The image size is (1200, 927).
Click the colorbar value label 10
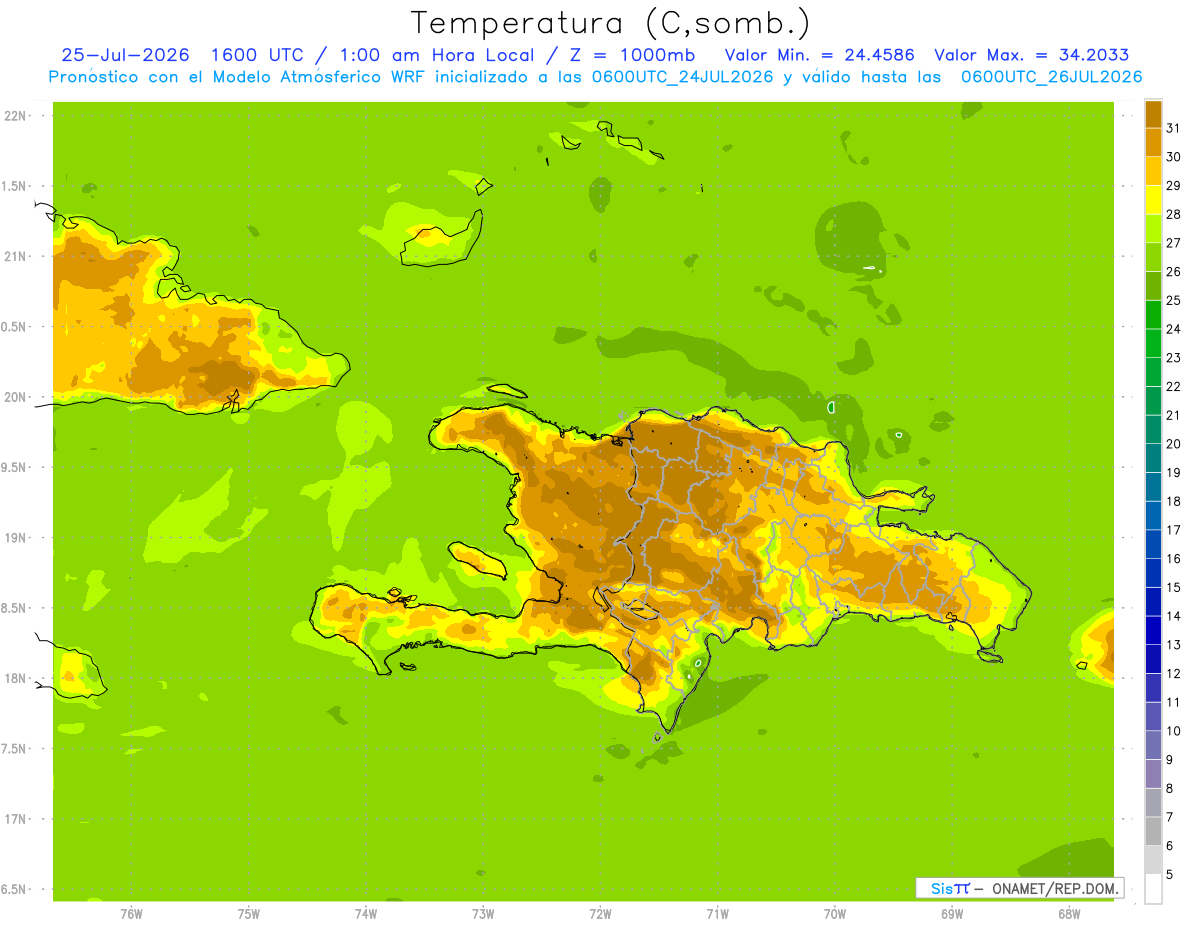pos(1173,731)
